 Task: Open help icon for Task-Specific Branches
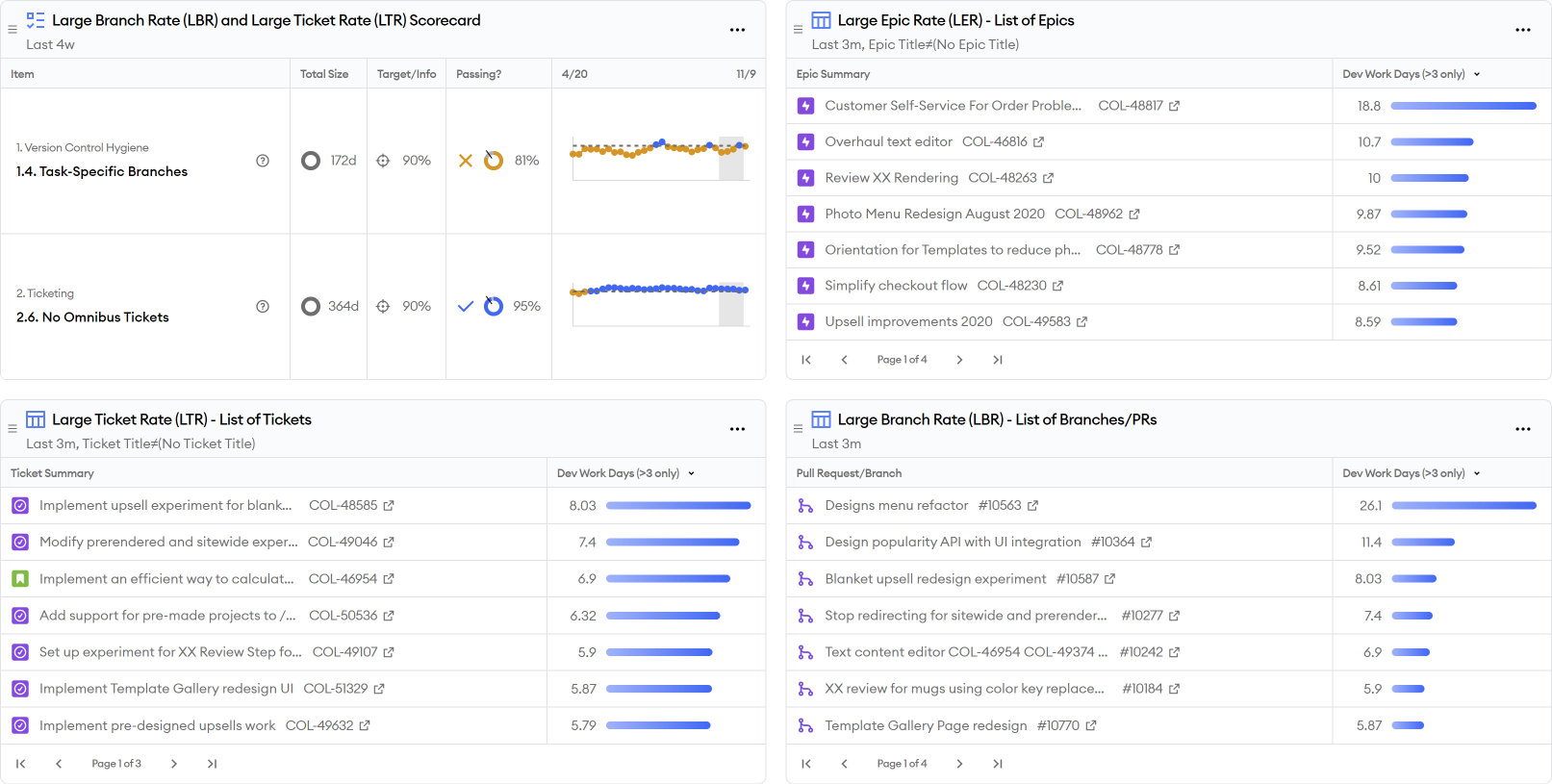pyautogui.click(x=263, y=161)
